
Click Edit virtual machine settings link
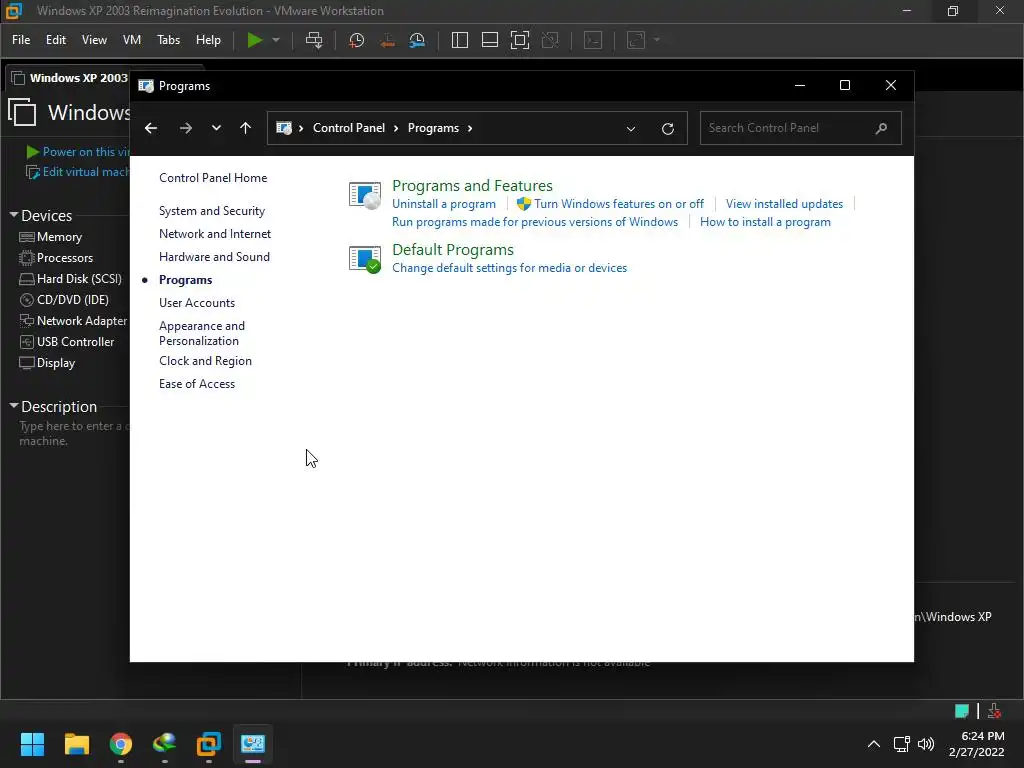(x=78, y=172)
